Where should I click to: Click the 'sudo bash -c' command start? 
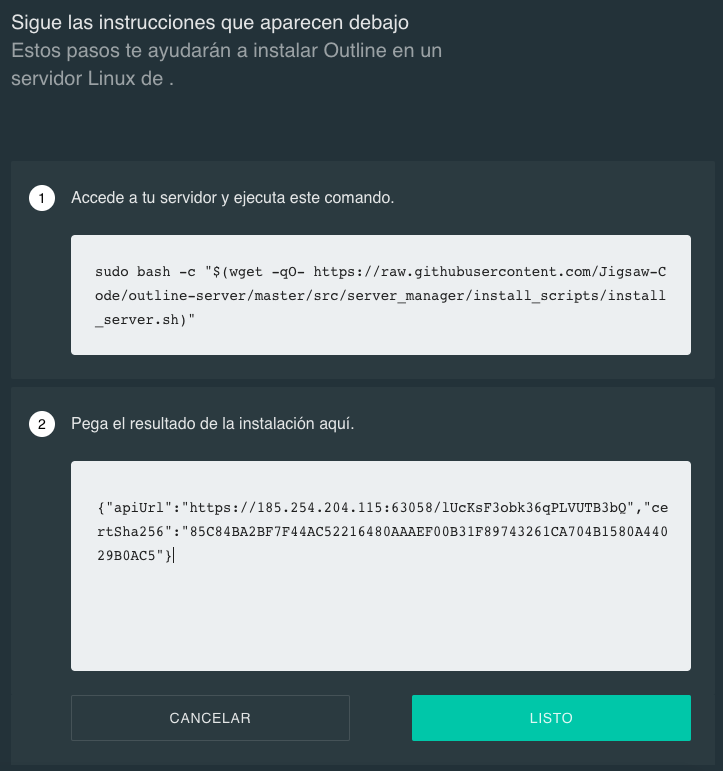click(145, 272)
